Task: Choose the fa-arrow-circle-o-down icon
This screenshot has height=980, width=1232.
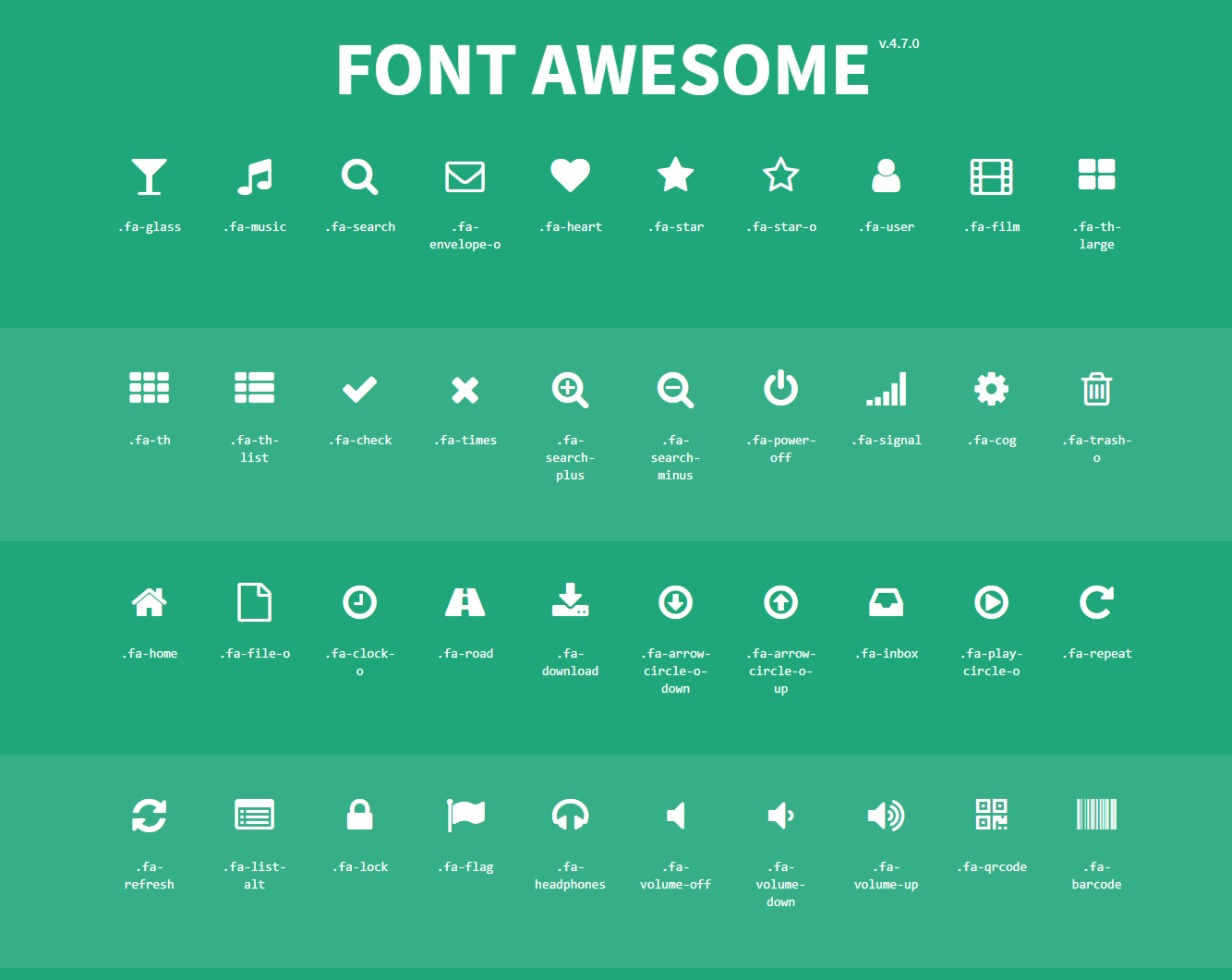Action: pyautogui.click(x=676, y=602)
